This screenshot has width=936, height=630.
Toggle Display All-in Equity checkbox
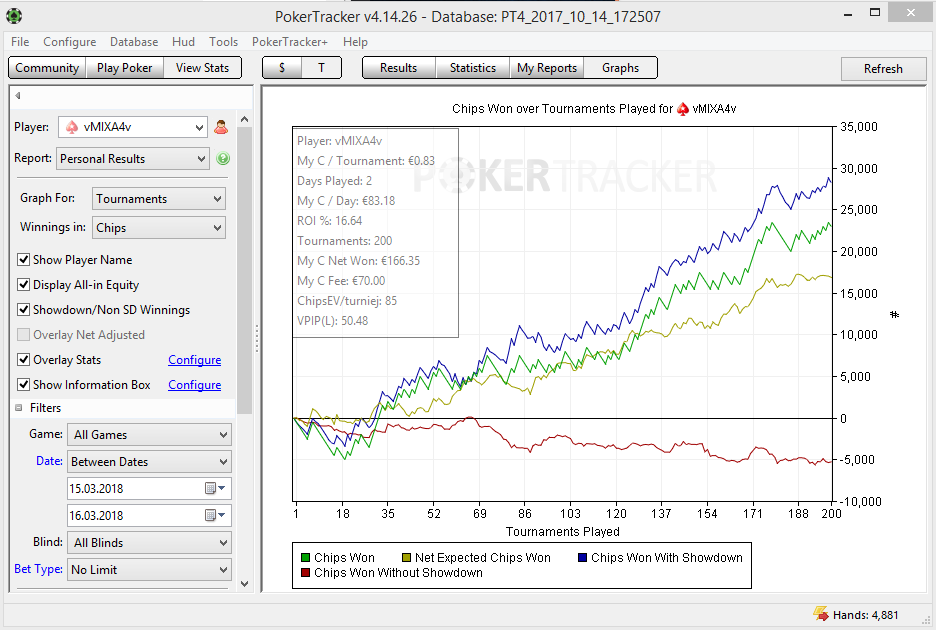pyautogui.click(x=23, y=284)
